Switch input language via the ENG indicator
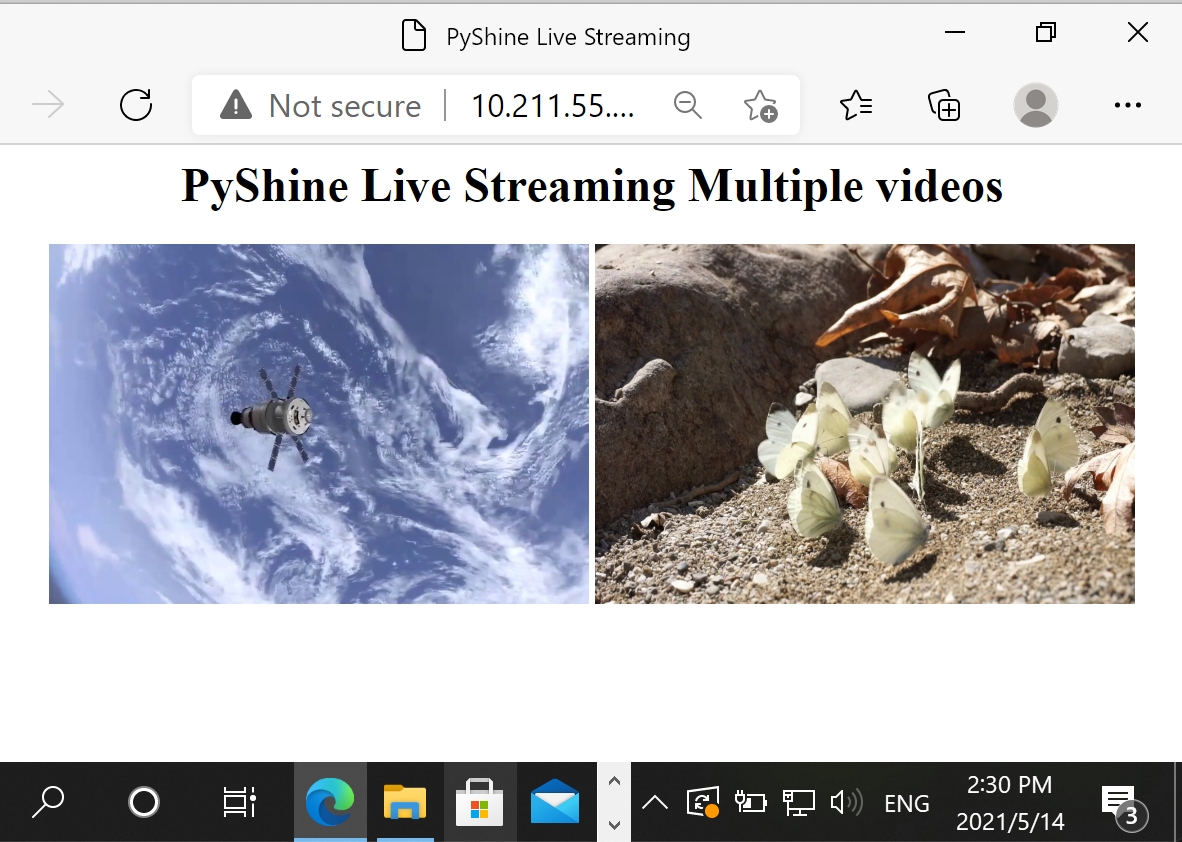This screenshot has height=842, width=1182. click(x=907, y=801)
